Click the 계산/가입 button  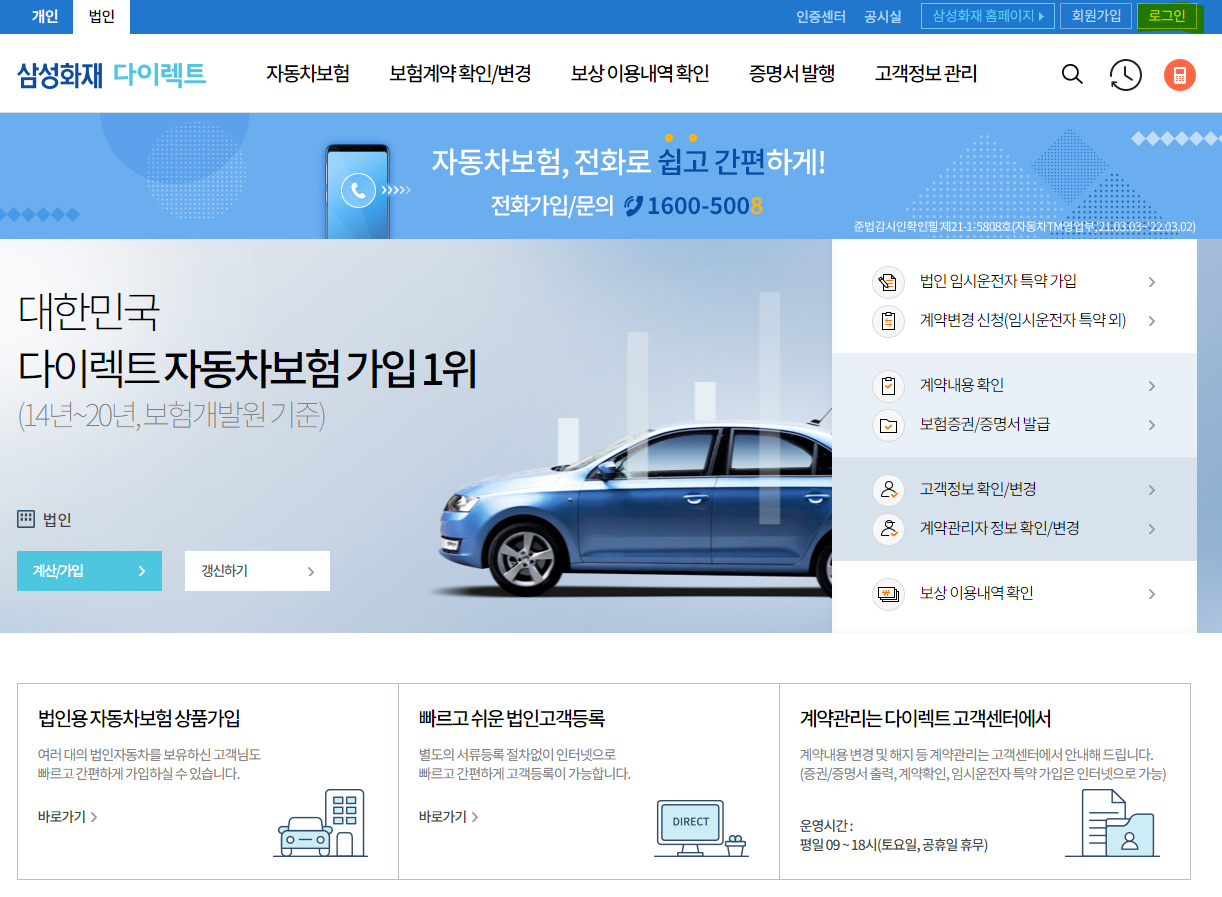(89, 571)
